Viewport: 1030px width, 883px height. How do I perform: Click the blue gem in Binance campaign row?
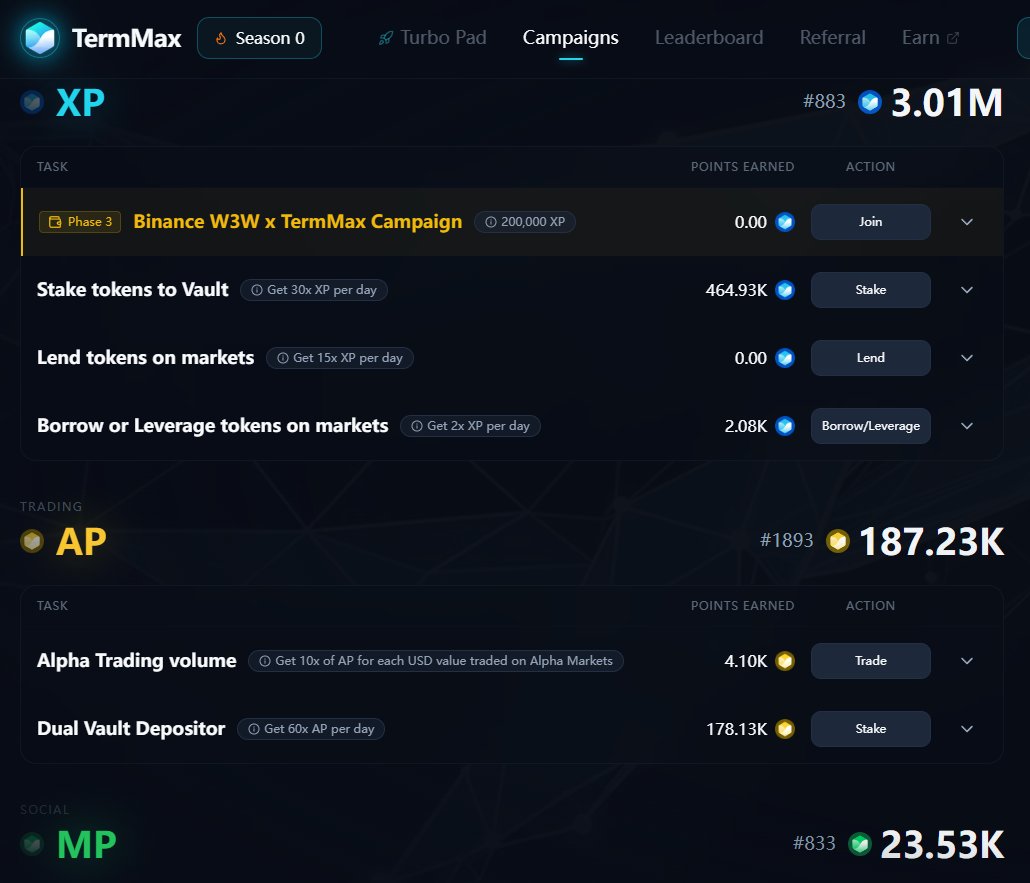pyautogui.click(x=785, y=222)
